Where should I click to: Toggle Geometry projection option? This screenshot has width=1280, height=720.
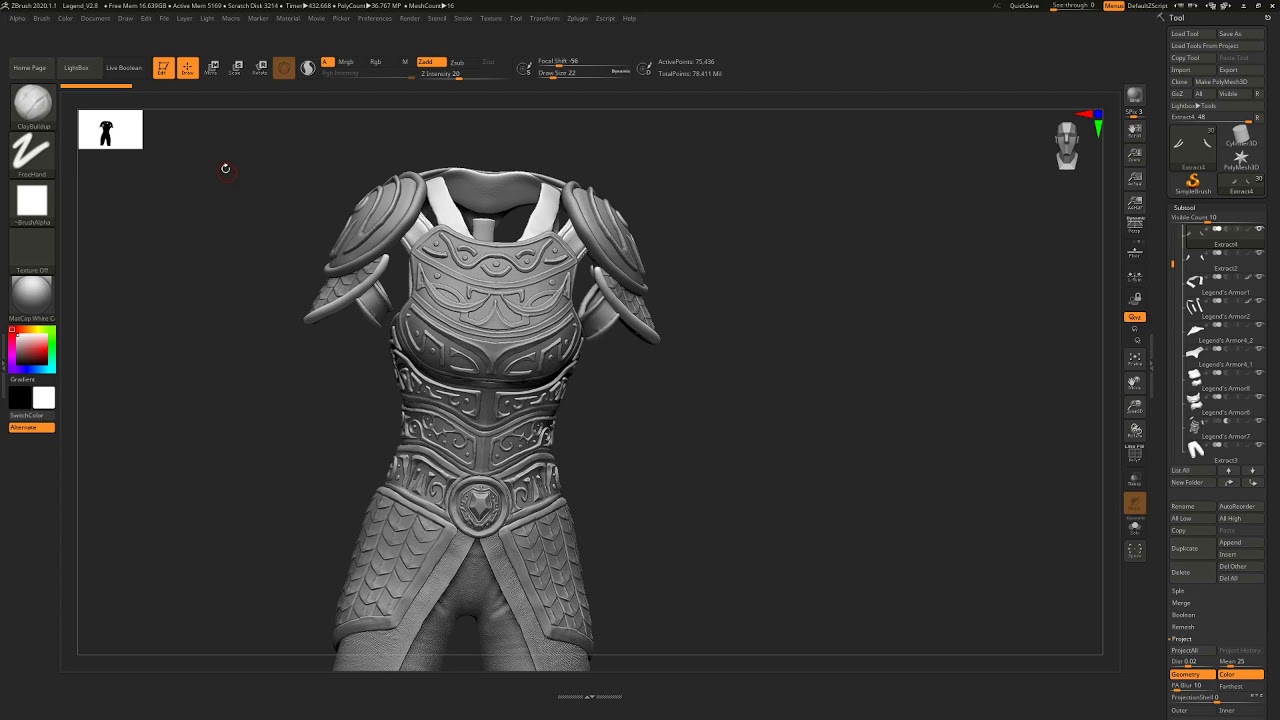[x=1193, y=675]
